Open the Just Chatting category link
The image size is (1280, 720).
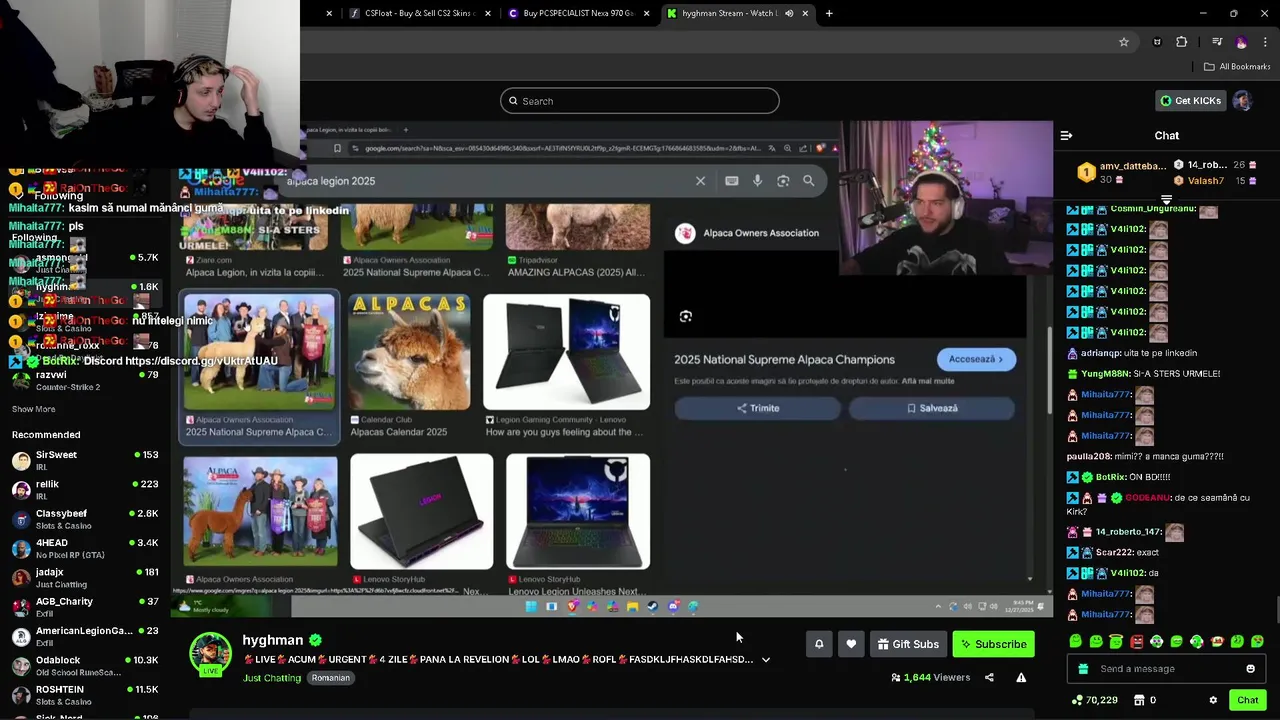tap(272, 678)
